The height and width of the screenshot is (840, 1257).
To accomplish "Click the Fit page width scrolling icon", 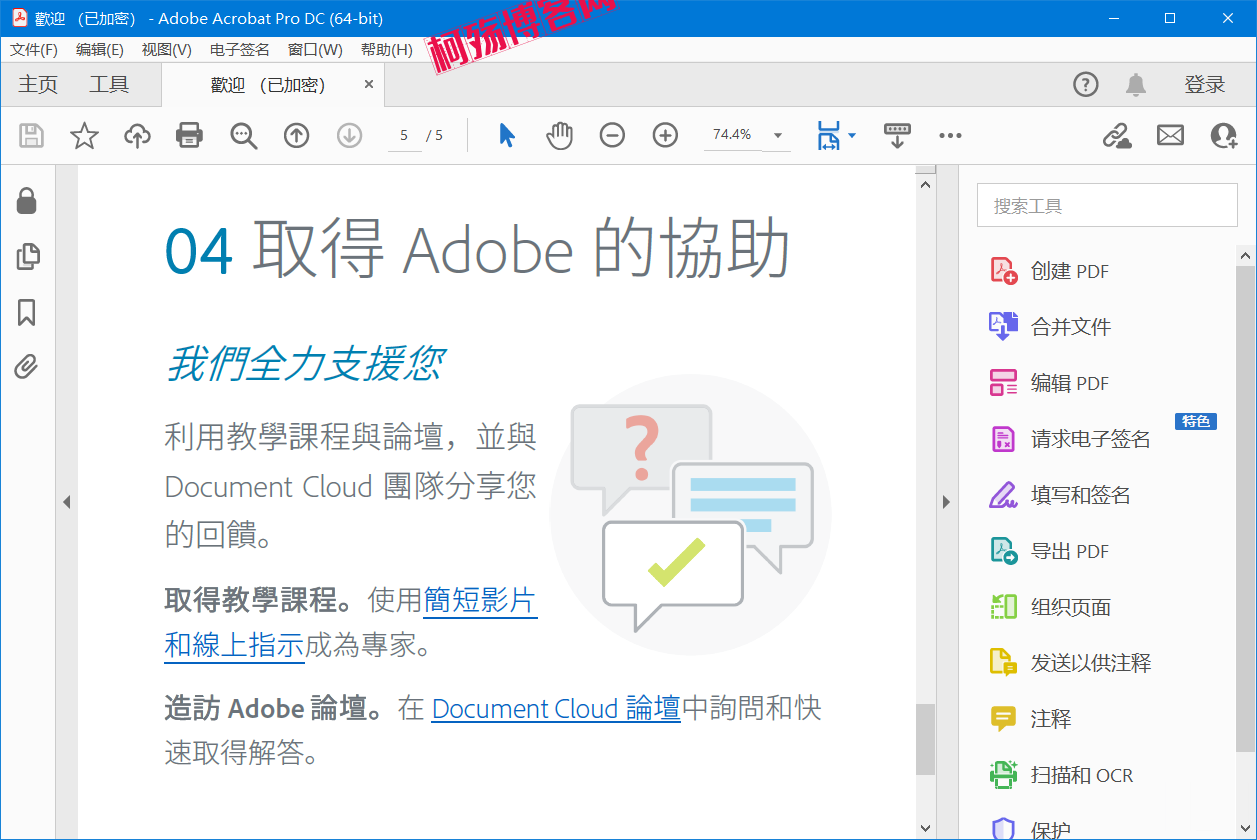I will 828,135.
